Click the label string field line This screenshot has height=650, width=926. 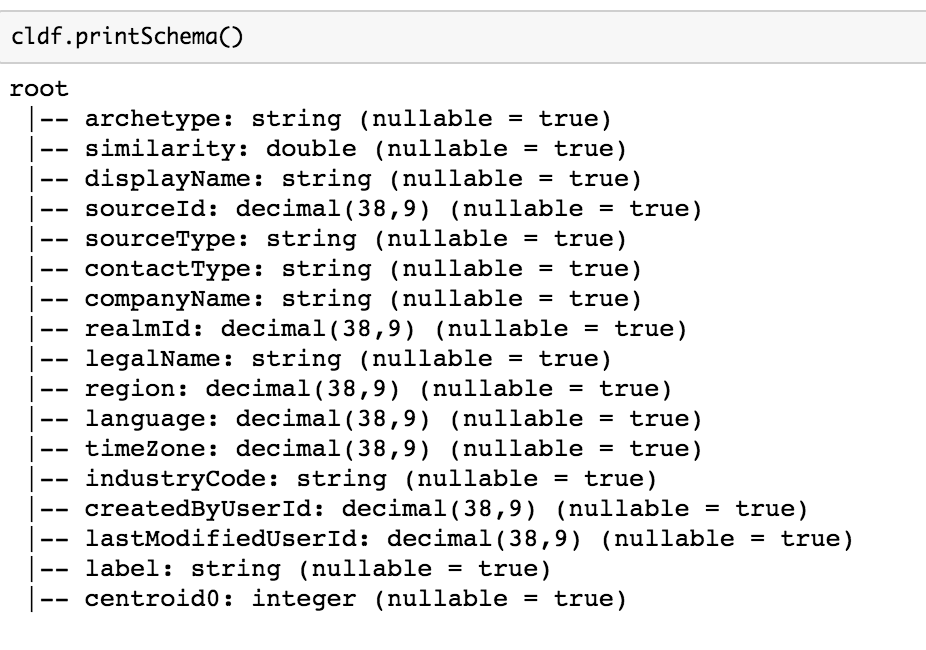tap(316, 569)
